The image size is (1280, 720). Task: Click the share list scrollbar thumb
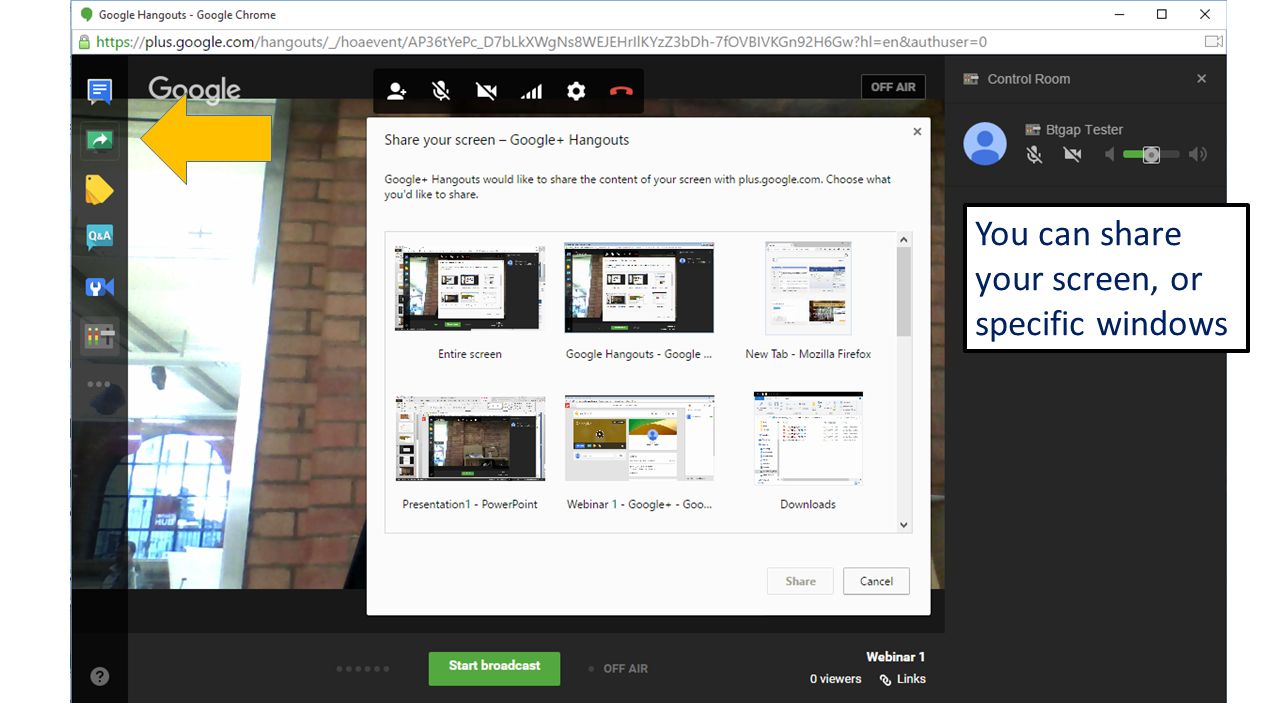click(x=904, y=292)
